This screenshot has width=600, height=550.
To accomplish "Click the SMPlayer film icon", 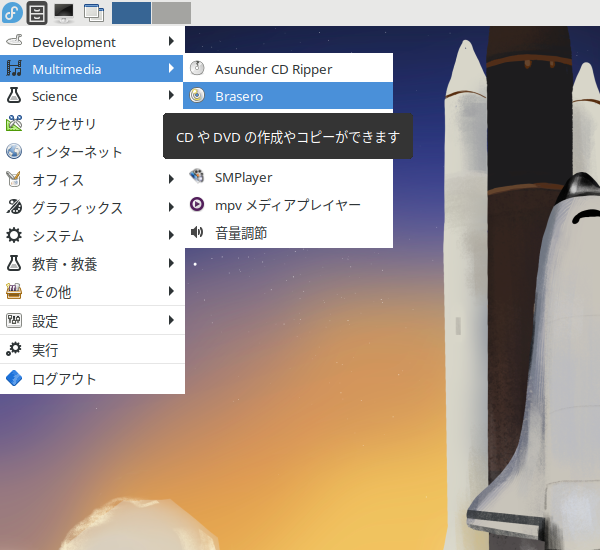I will 197,176.
